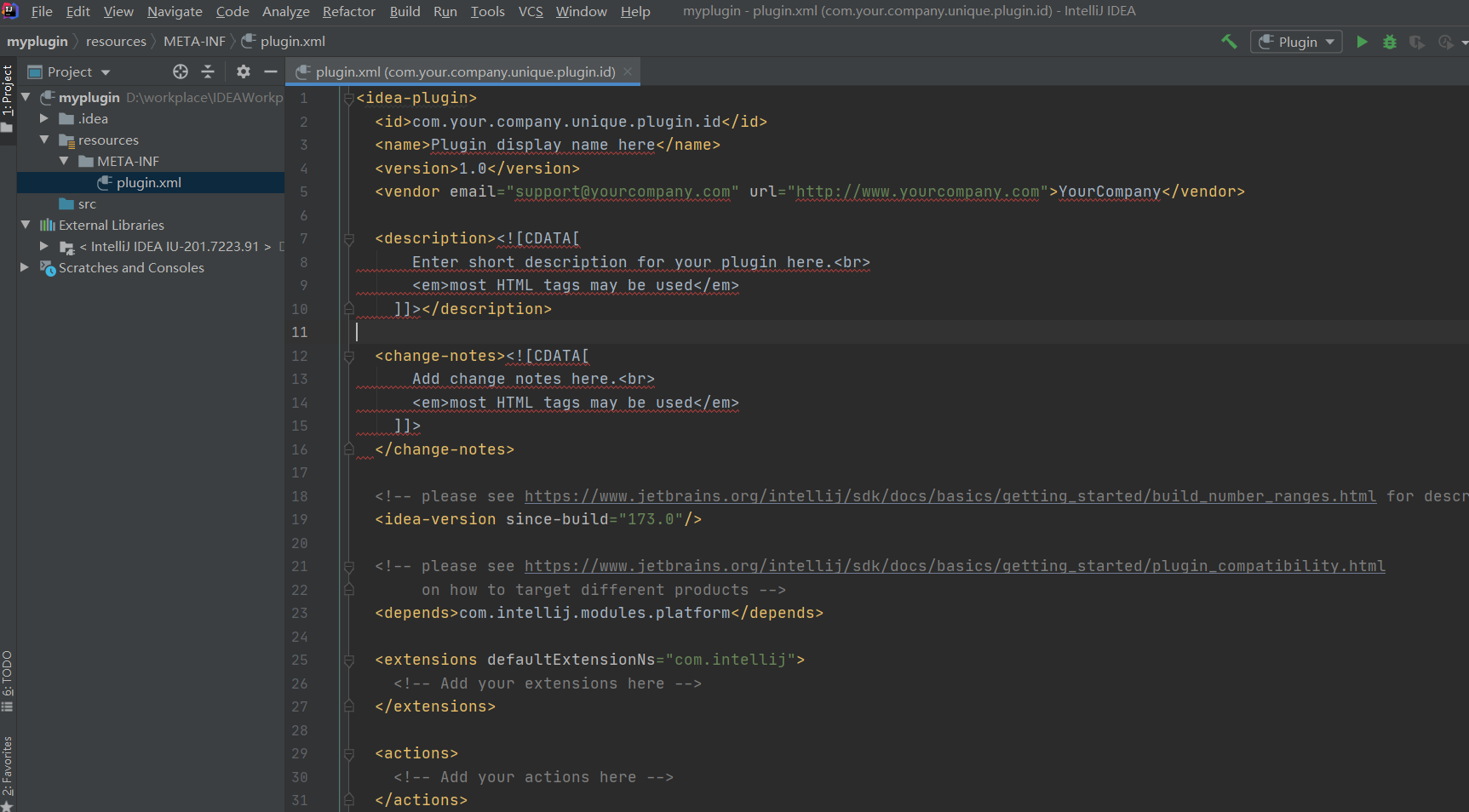This screenshot has height=812, width=1469.
Task: Open the Analyze menu
Action: coord(286,11)
